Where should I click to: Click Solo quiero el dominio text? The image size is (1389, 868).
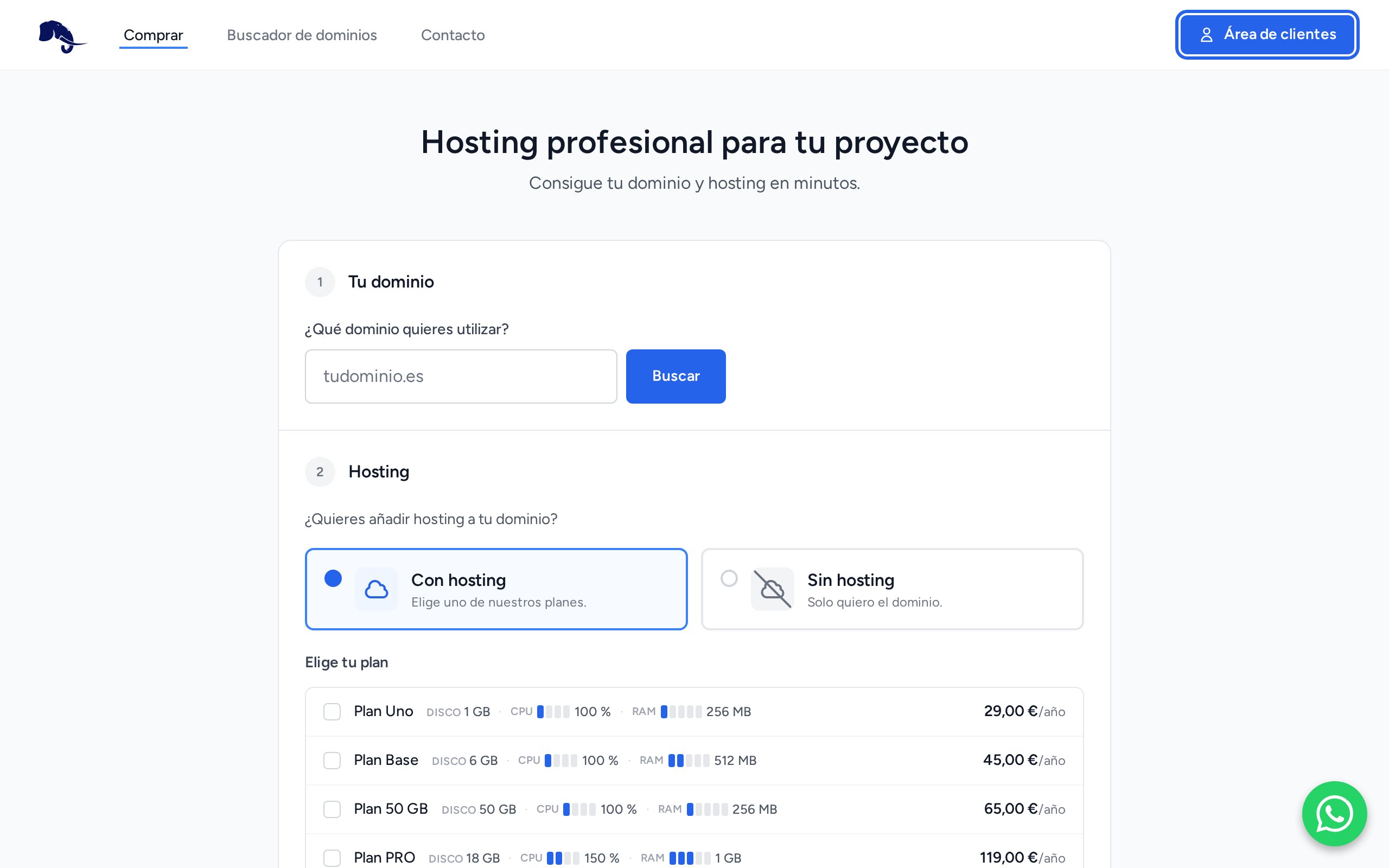[875, 602]
